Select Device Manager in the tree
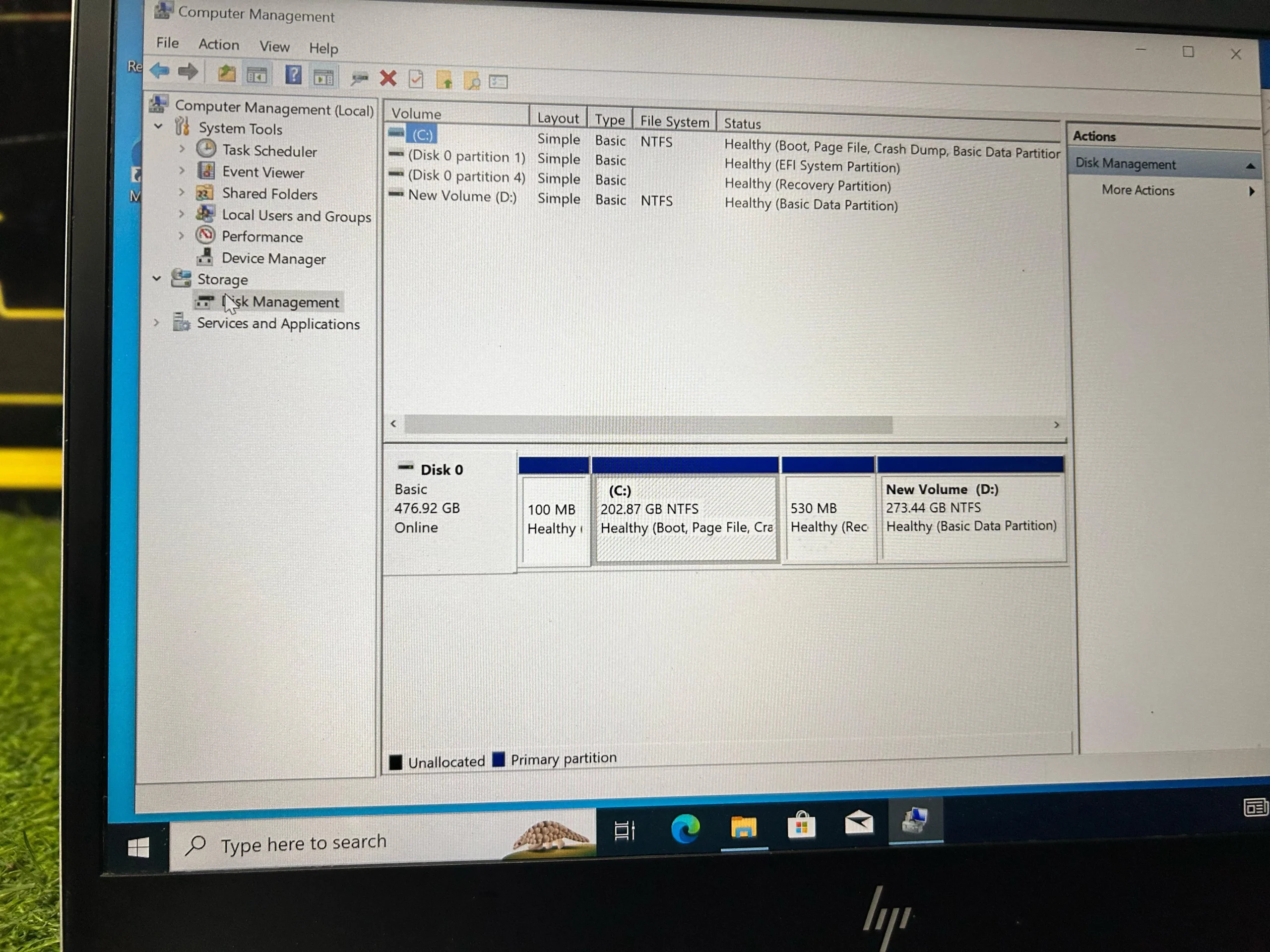This screenshot has height=952, width=1270. coord(273,259)
